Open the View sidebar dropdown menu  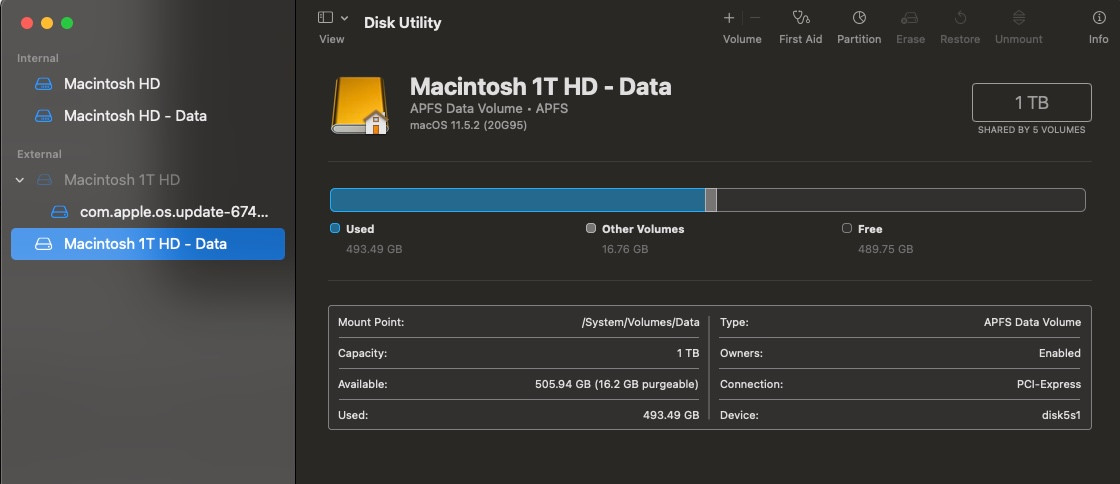click(332, 18)
